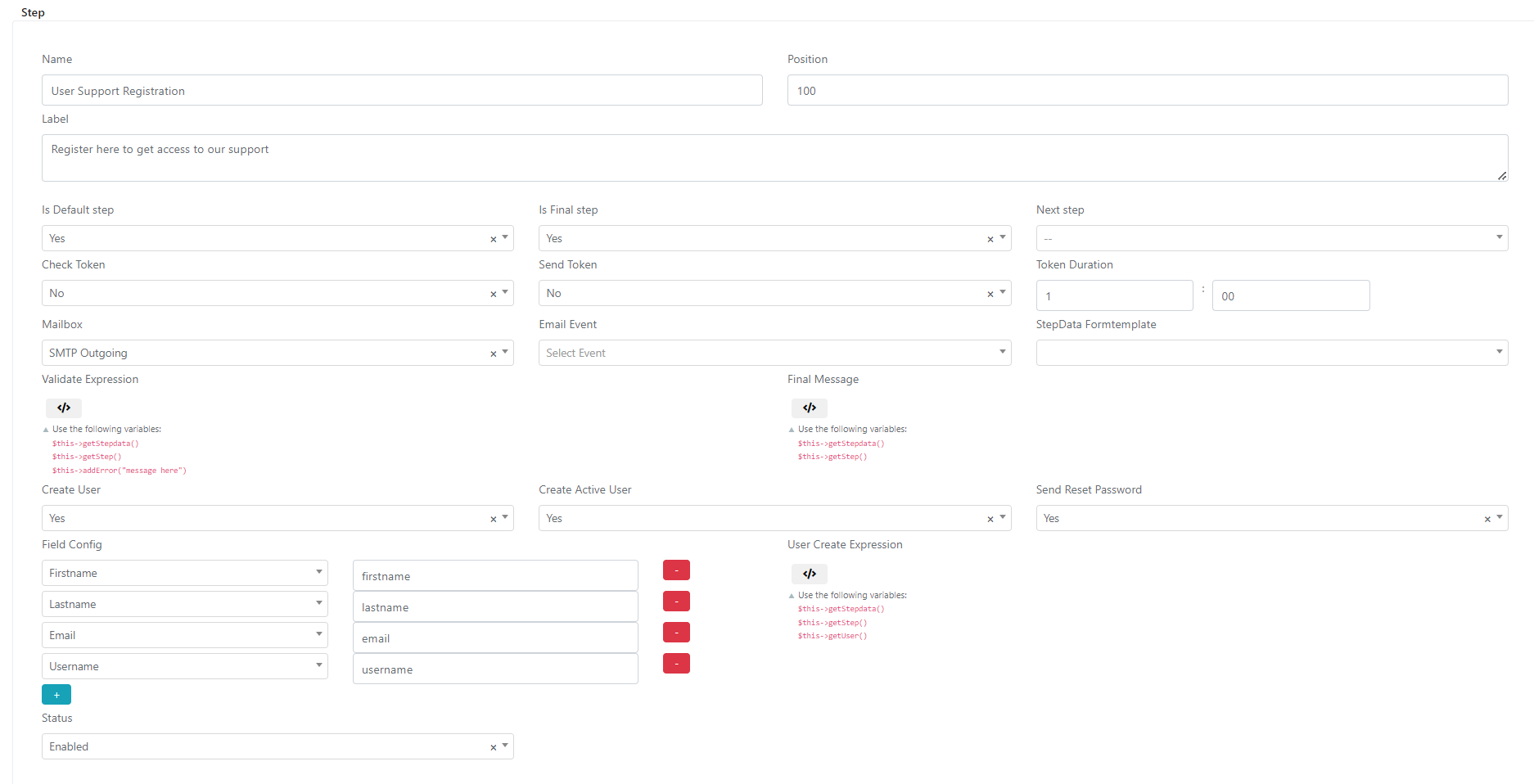Click the lastname mapping input
1534x784 pixels.
pos(495,606)
